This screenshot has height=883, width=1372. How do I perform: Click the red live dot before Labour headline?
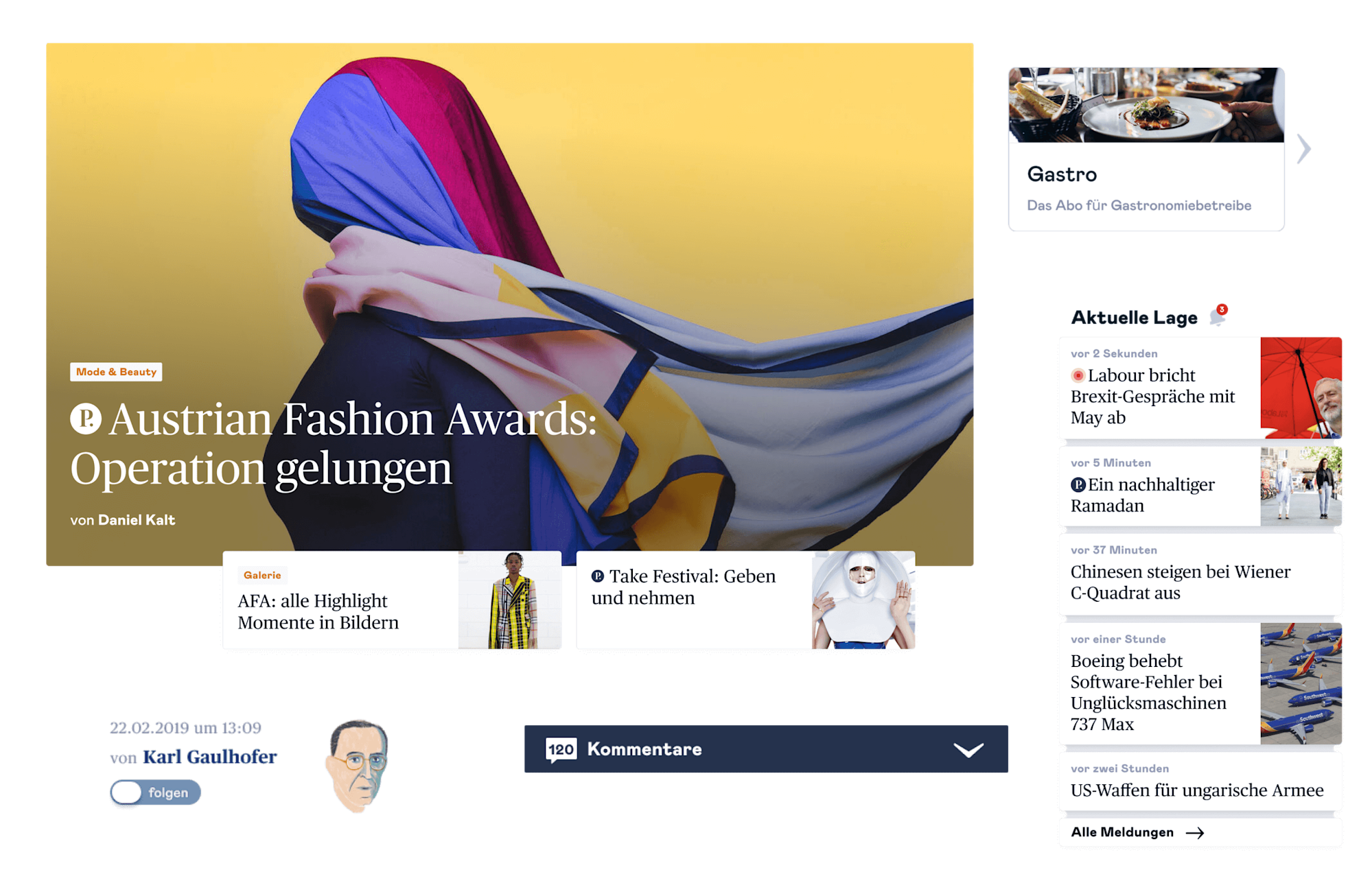tap(1078, 375)
